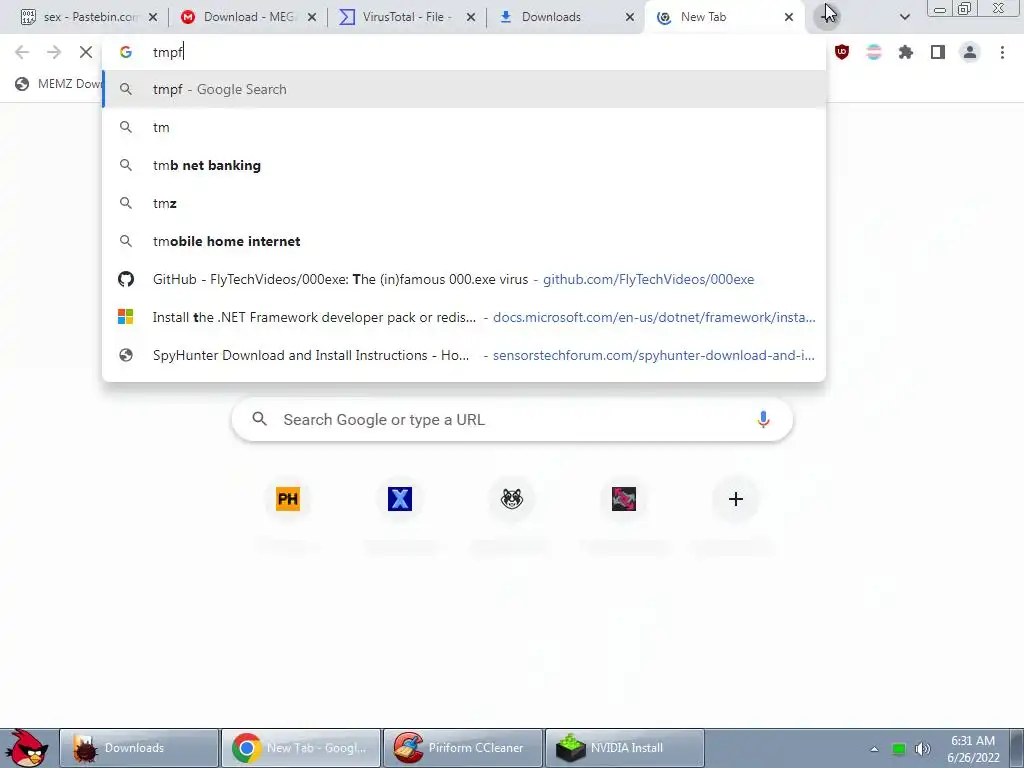Choose 'tmb net banking' suggestion
The image size is (1024, 768).
pos(464,165)
